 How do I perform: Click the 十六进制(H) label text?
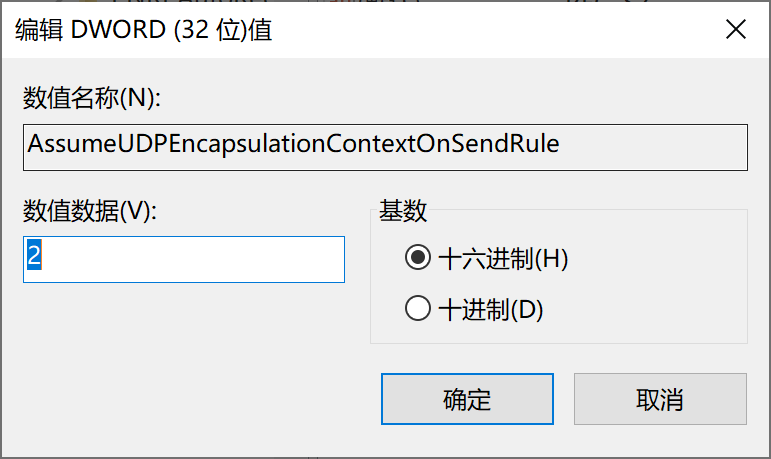click(x=503, y=259)
